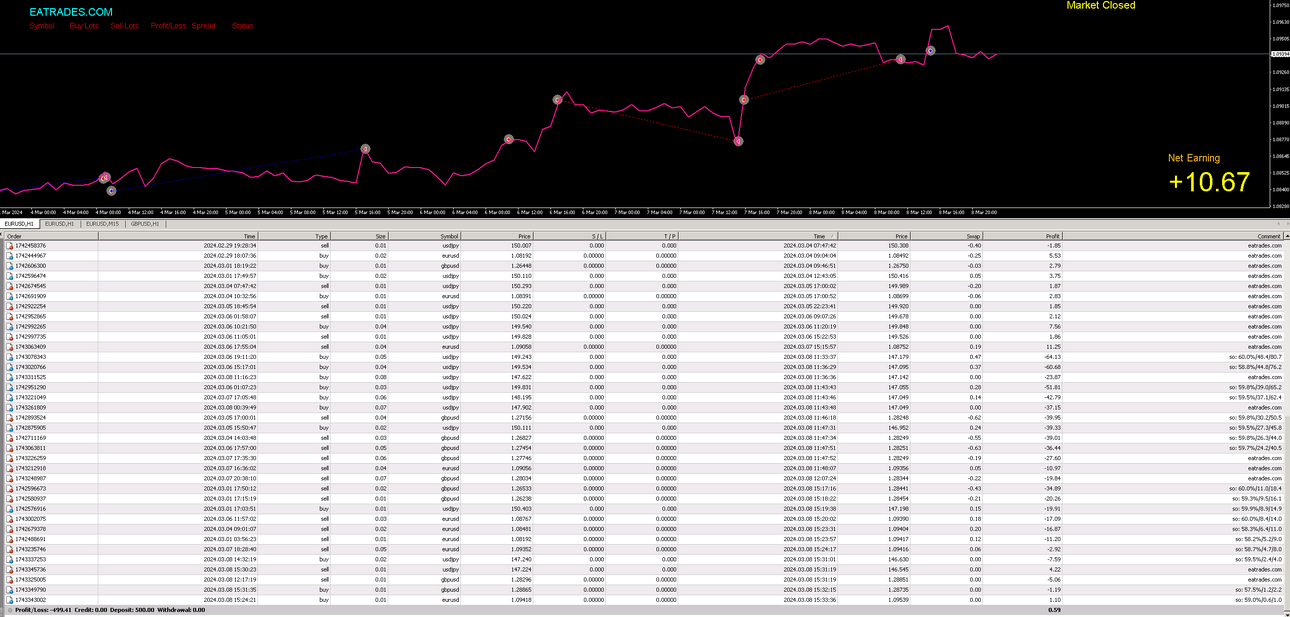Click the buy icon of order 1742992265
The width and height of the screenshot is (1290, 617).
[10, 326]
